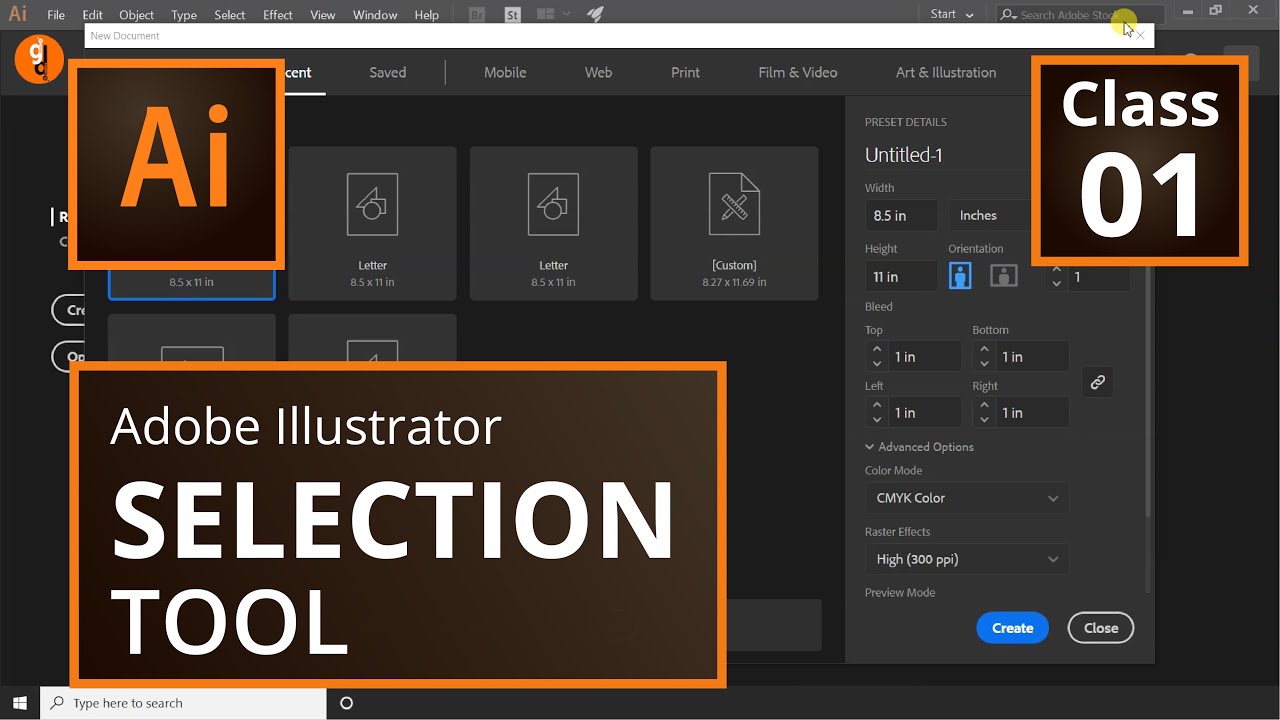Open the Object menu
Image resolution: width=1280 pixels, height=720 pixels.
pos(137,15)
